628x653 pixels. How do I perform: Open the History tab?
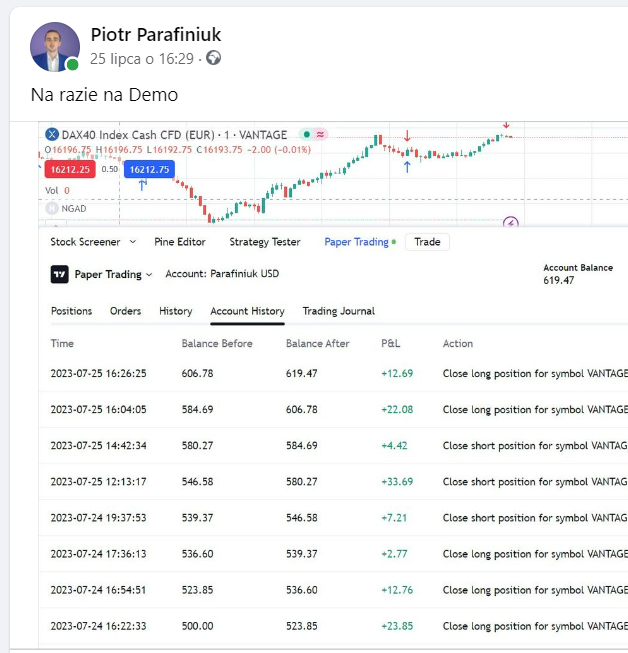coord(175,311)
